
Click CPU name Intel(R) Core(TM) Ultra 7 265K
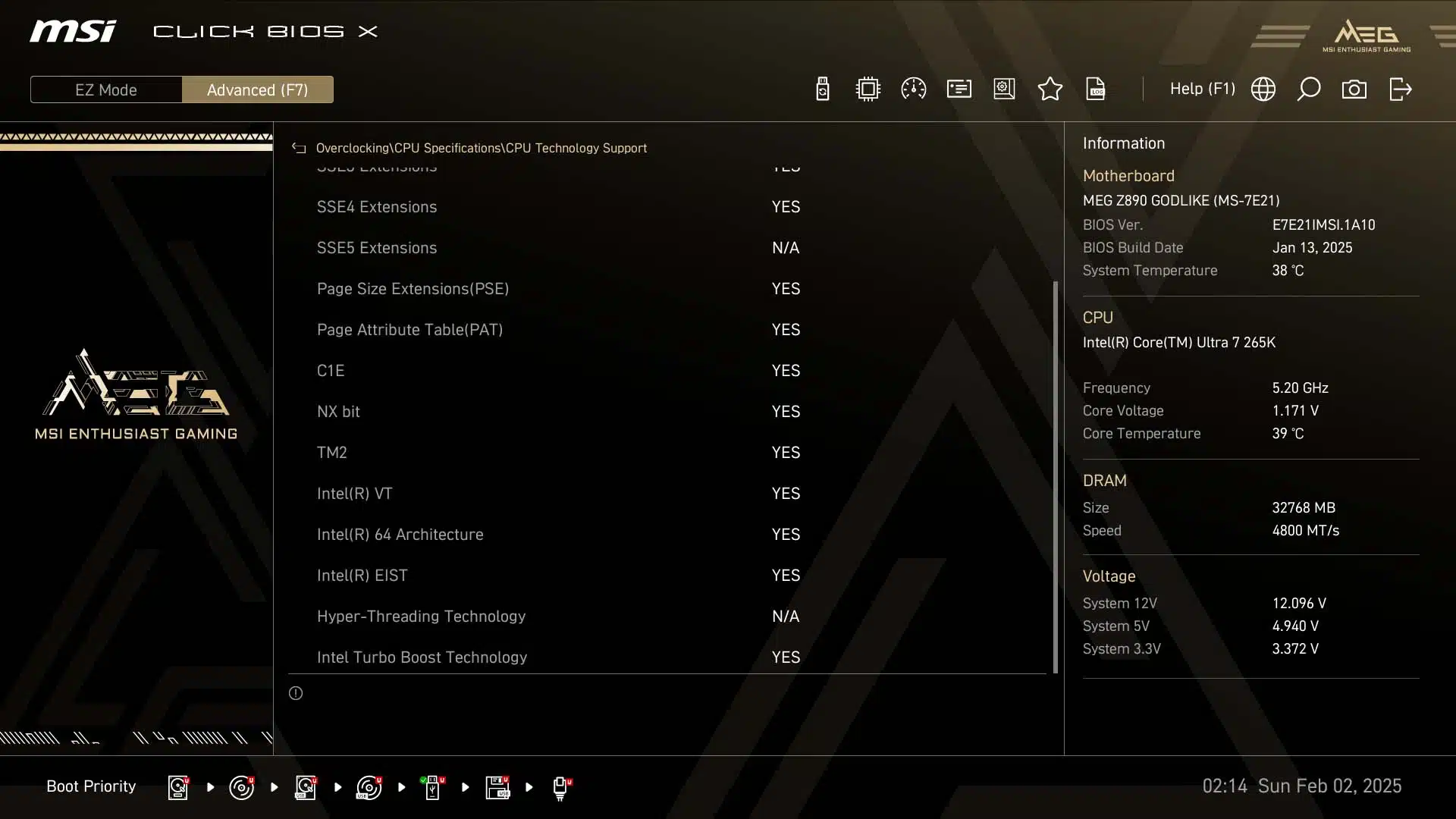1178,343
